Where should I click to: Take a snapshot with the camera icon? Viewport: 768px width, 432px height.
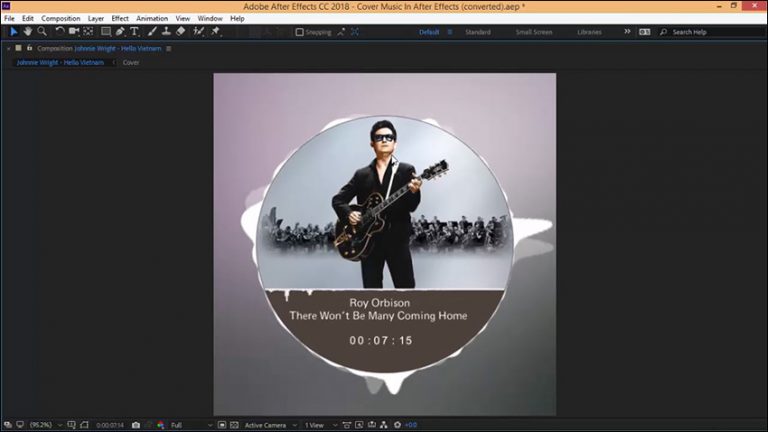pyautogui.click(x=136, y=425)
